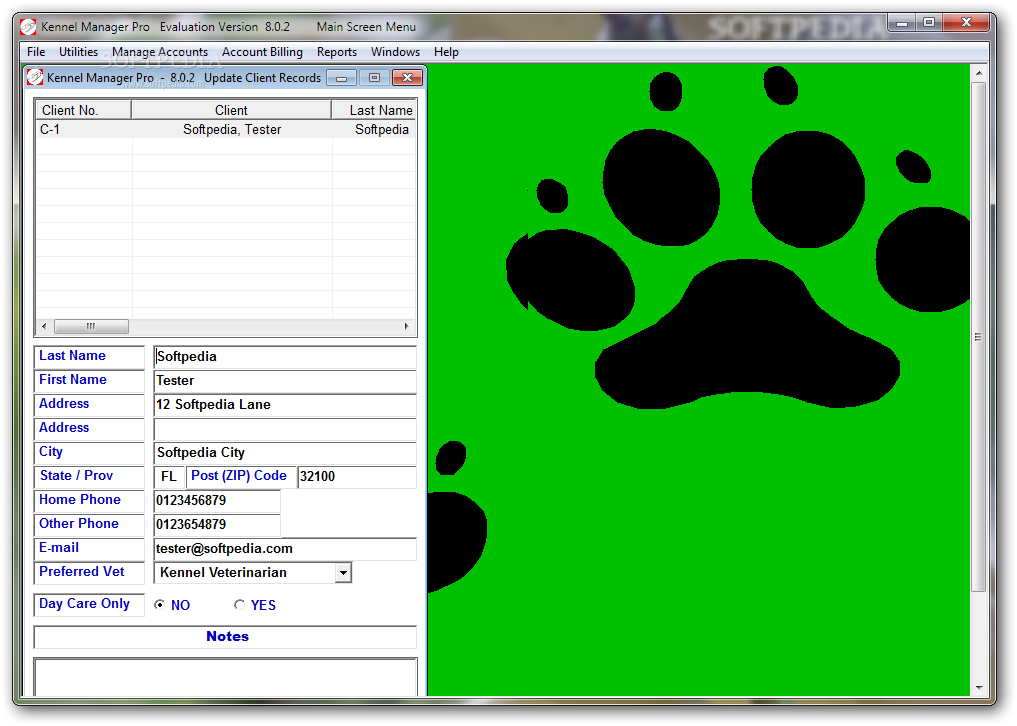Open the Reports menu

pyautogui.click(x=337, y=52)
